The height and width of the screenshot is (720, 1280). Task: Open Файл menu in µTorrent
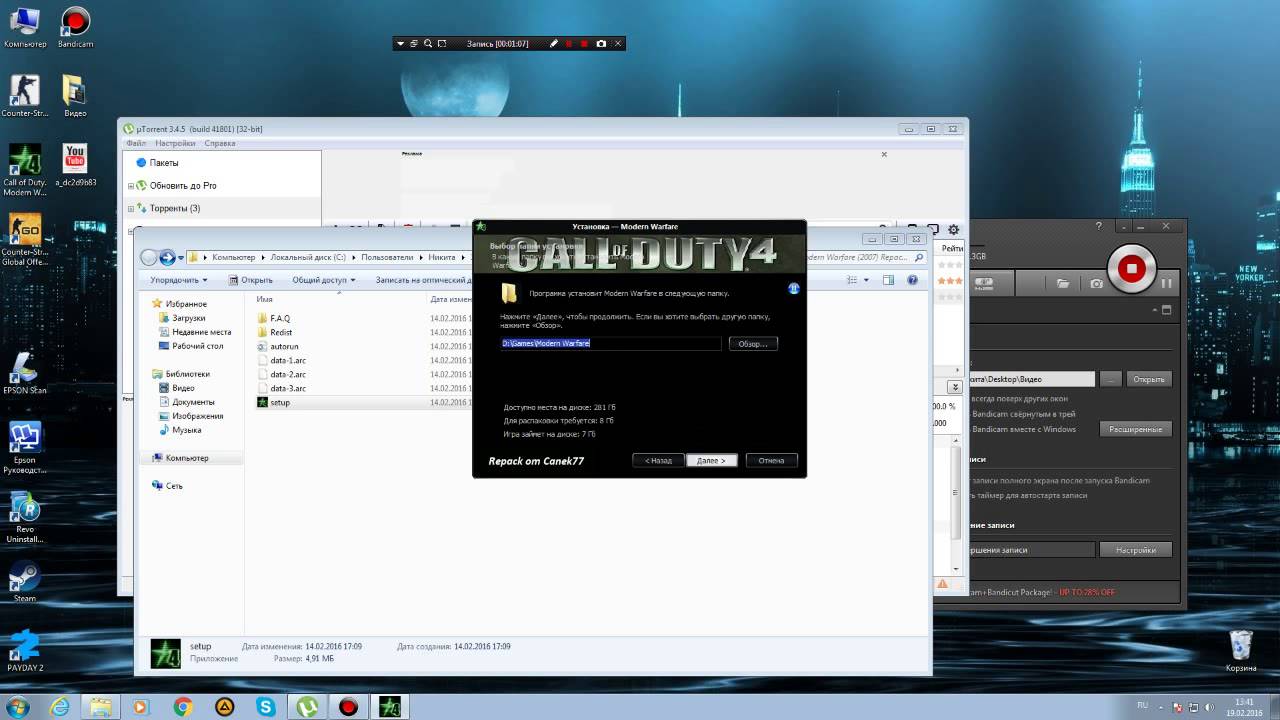click(x=137, y=143)
